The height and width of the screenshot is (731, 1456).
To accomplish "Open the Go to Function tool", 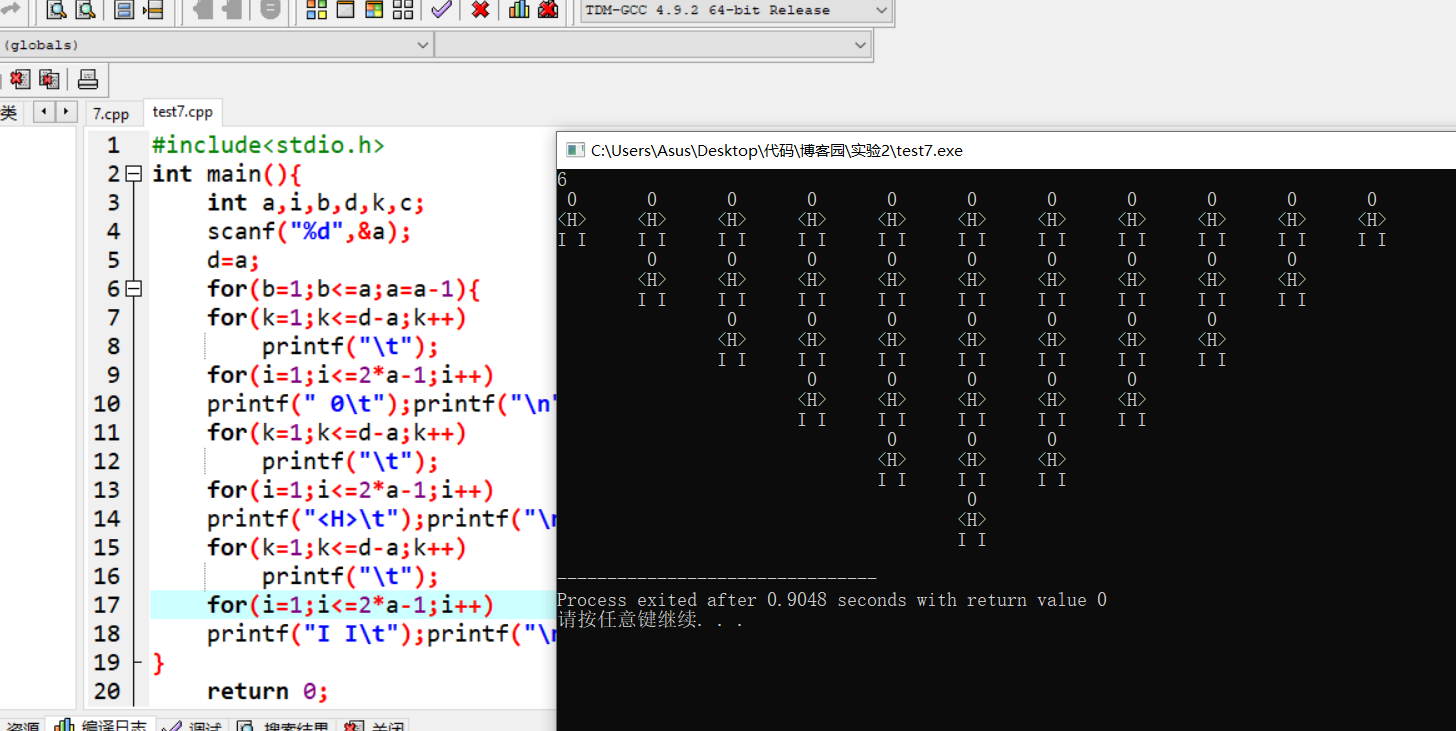I will 124,10.
